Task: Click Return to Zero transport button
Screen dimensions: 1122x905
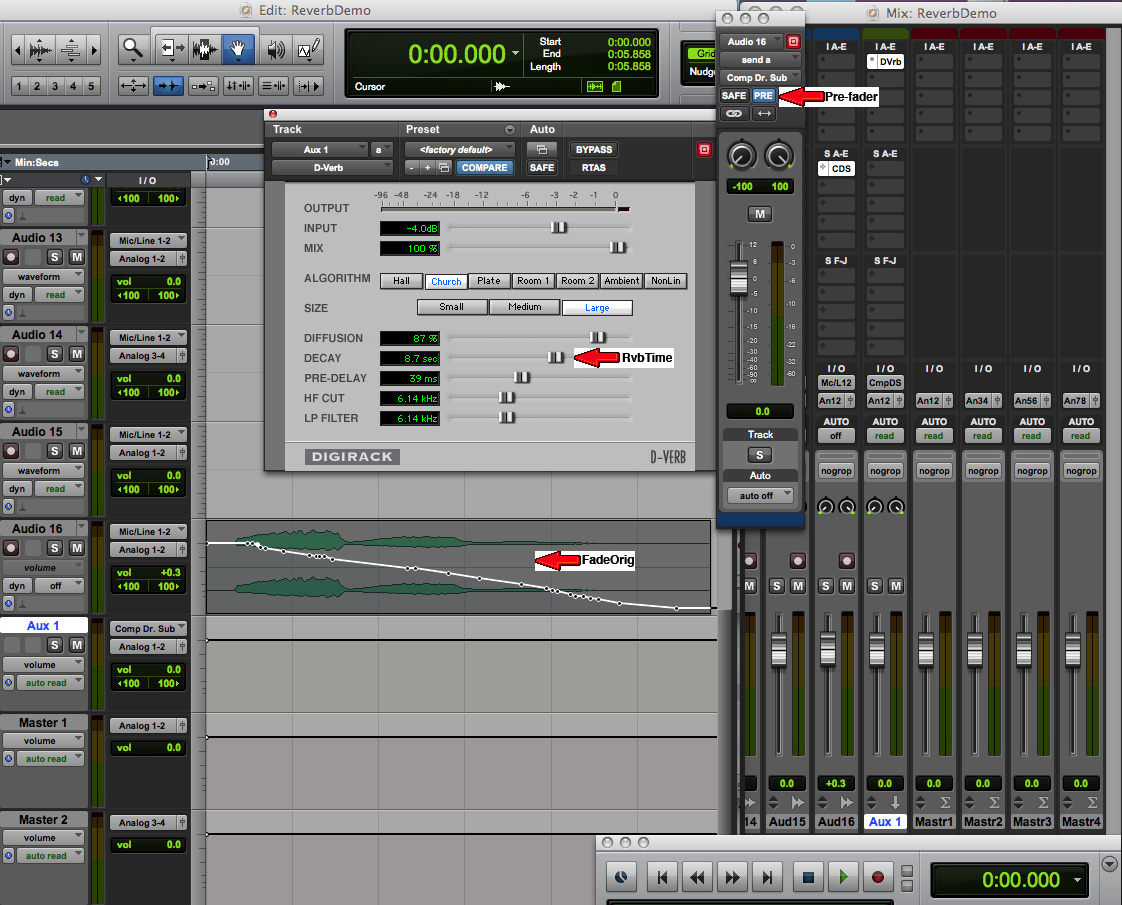Action: pos(661,878)
